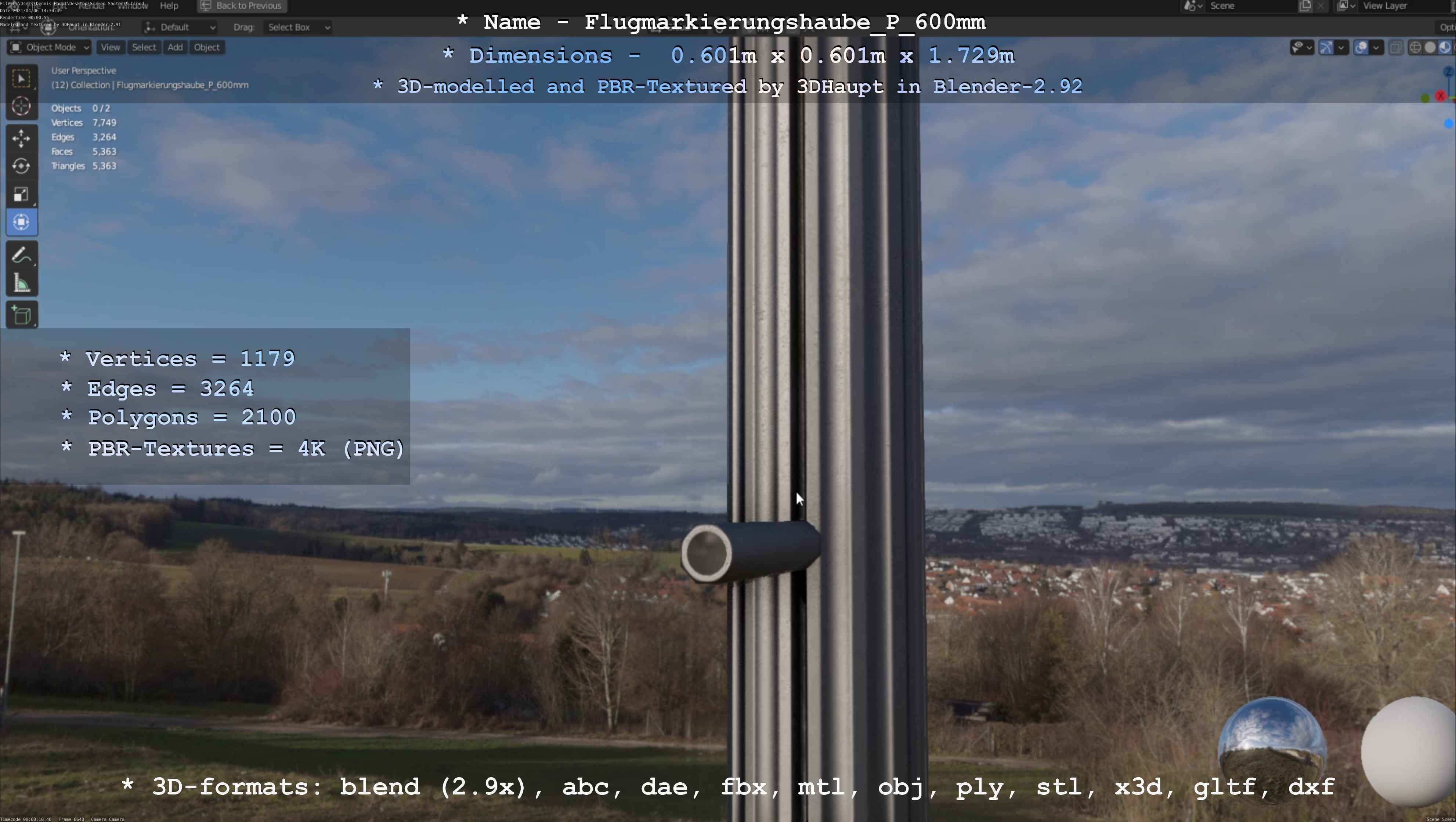Select the Add Cube tool
Image resolution: width=1456 pixels, height=822 pixels.
point(21,315)
